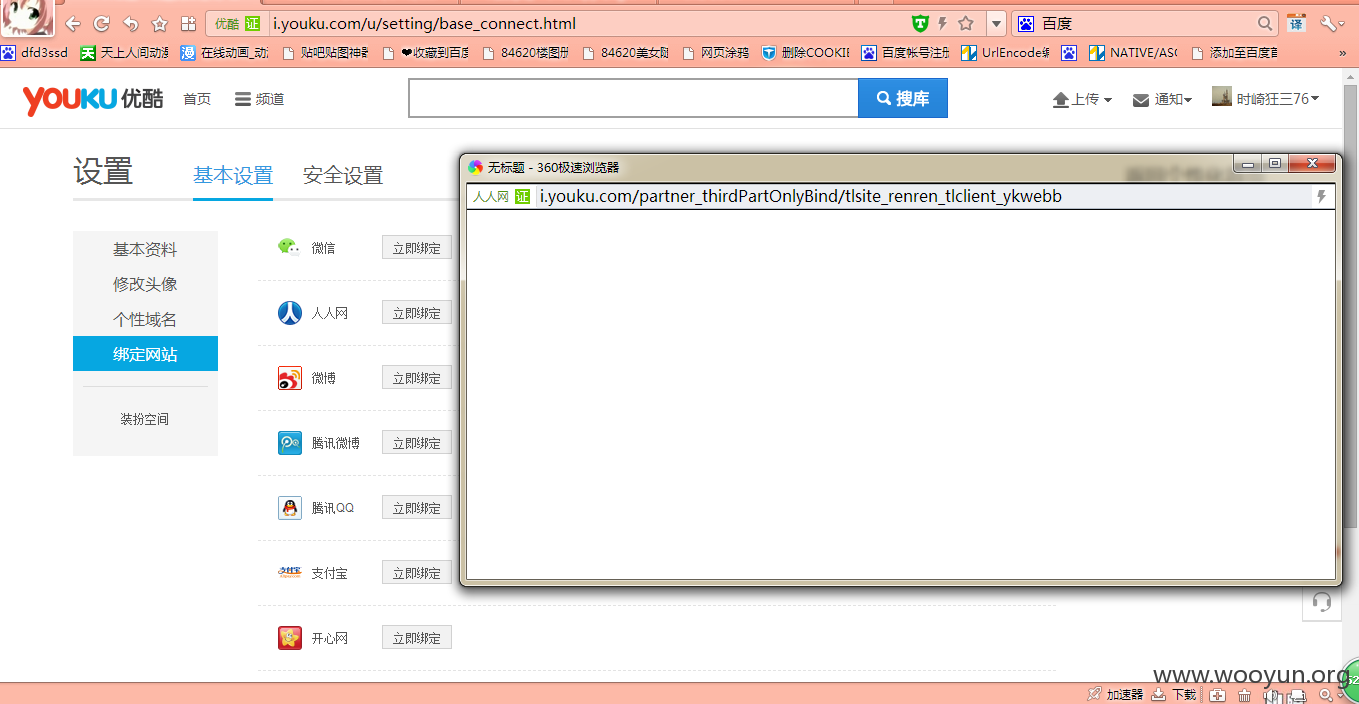The width and height of the screenshot is (1359, 704).
Task: Click the 支付宝 Alipay icon
Action: tap(289, 573)
